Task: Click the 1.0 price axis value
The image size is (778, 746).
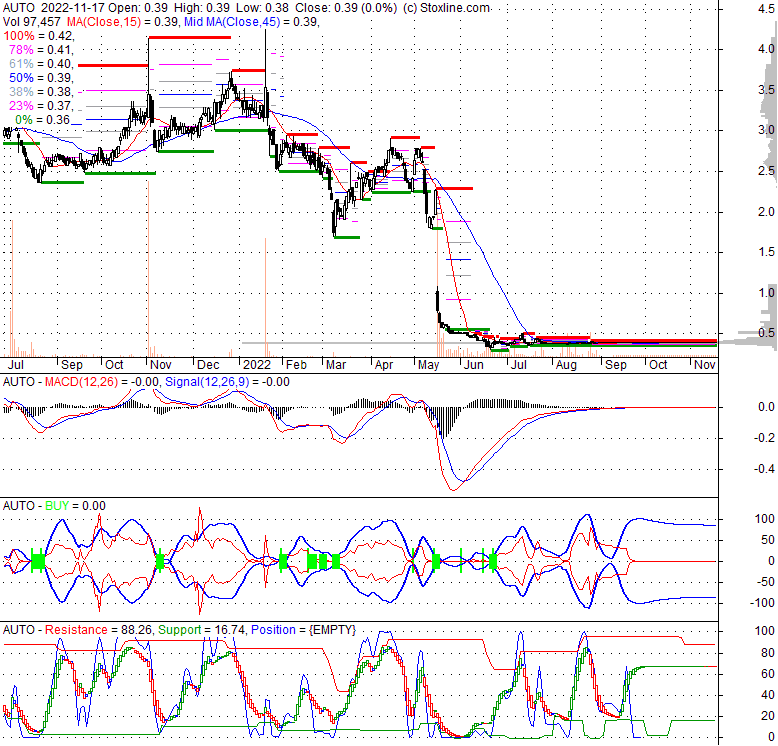Action: click(766, 293)
